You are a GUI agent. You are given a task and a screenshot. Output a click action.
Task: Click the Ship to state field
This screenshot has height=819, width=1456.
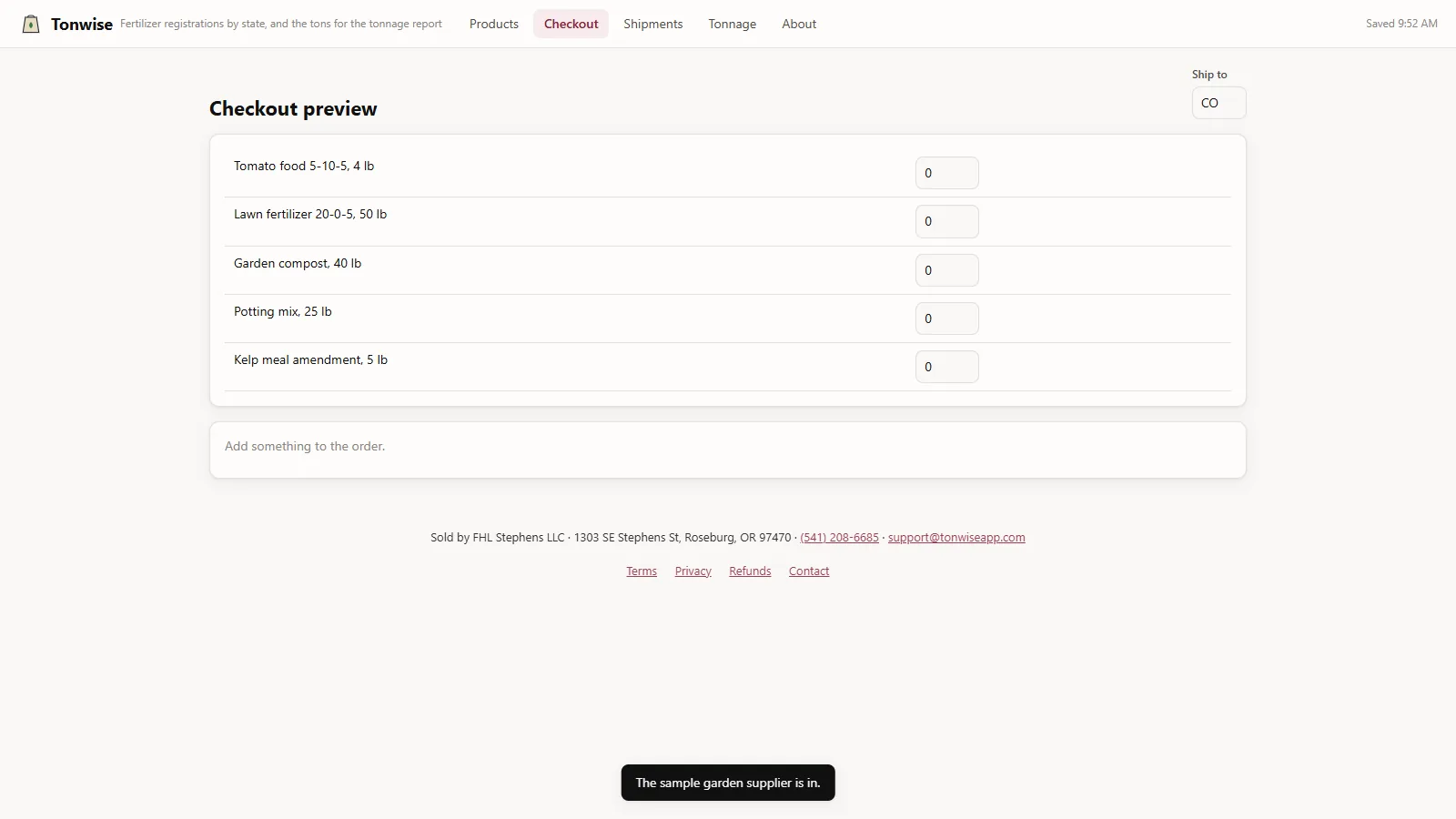pos(1219,103)
